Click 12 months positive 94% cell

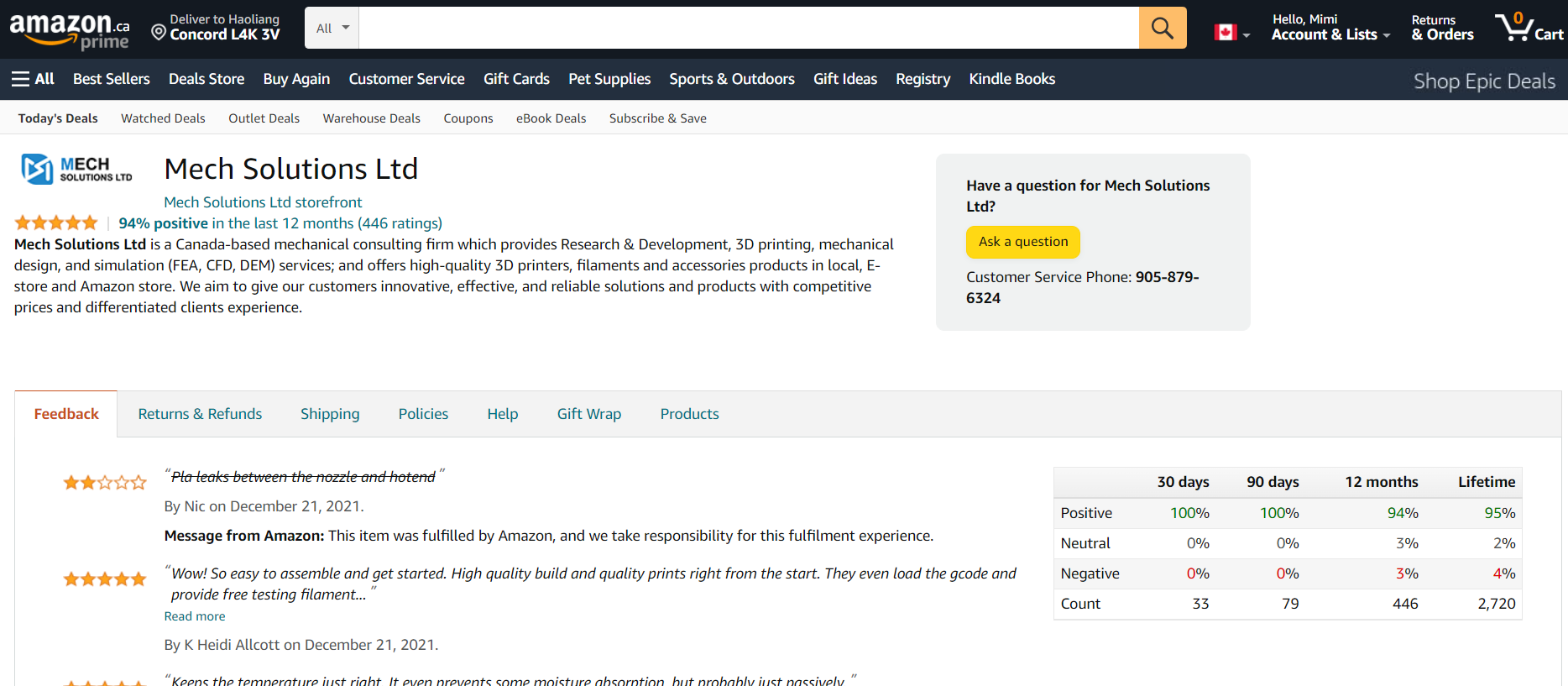pyautogui.click(x=1403, y=513)
